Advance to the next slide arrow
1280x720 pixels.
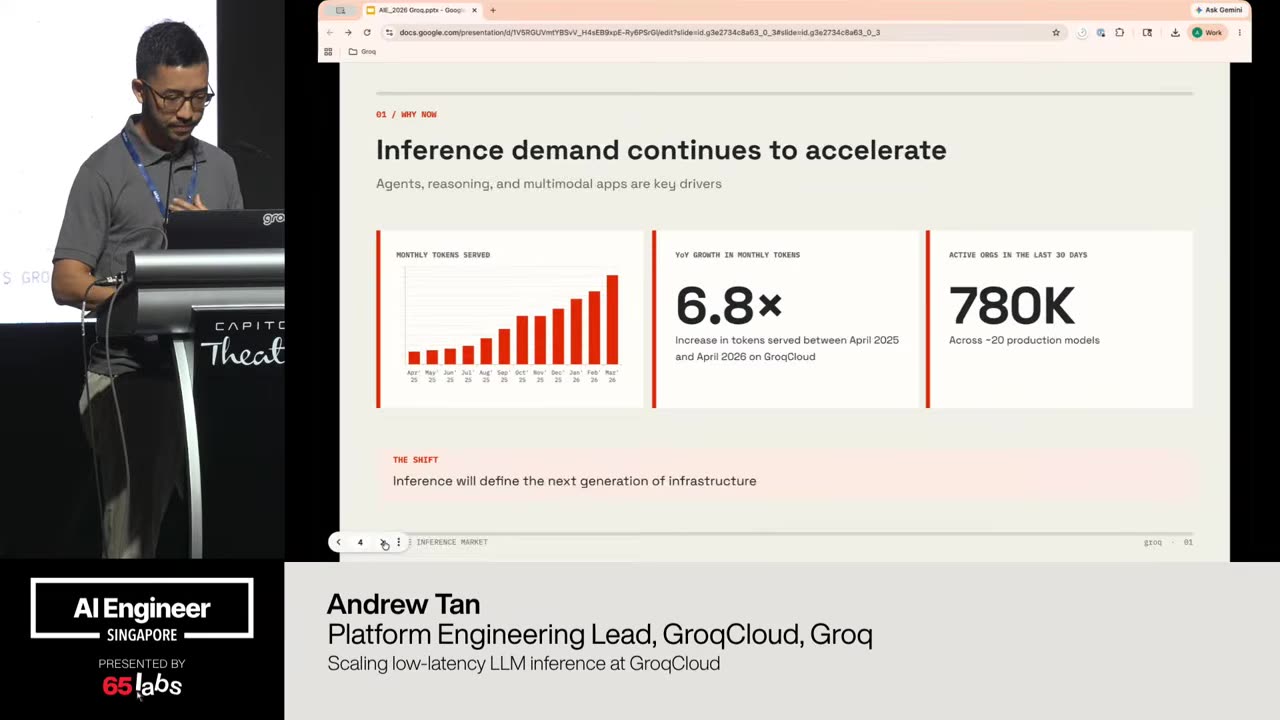383,542
